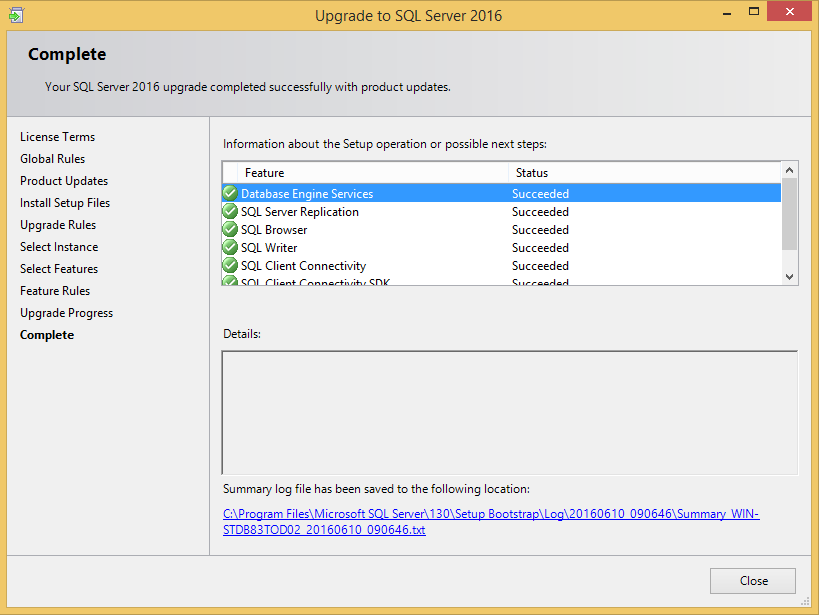Click the upgrade completed successfully message

click(x=248, y=87)
